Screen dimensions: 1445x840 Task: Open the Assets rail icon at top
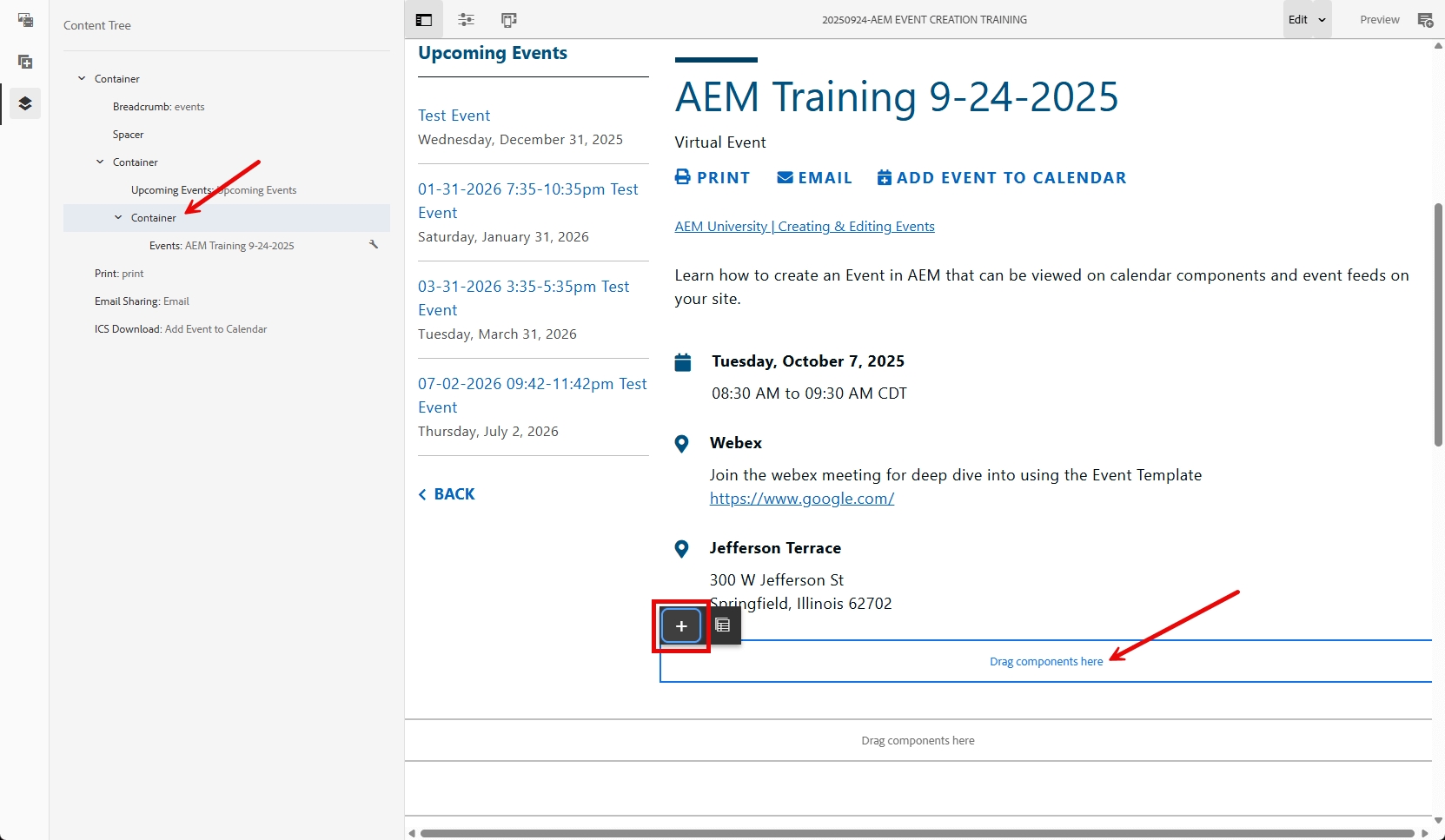(x=25, y=20)
